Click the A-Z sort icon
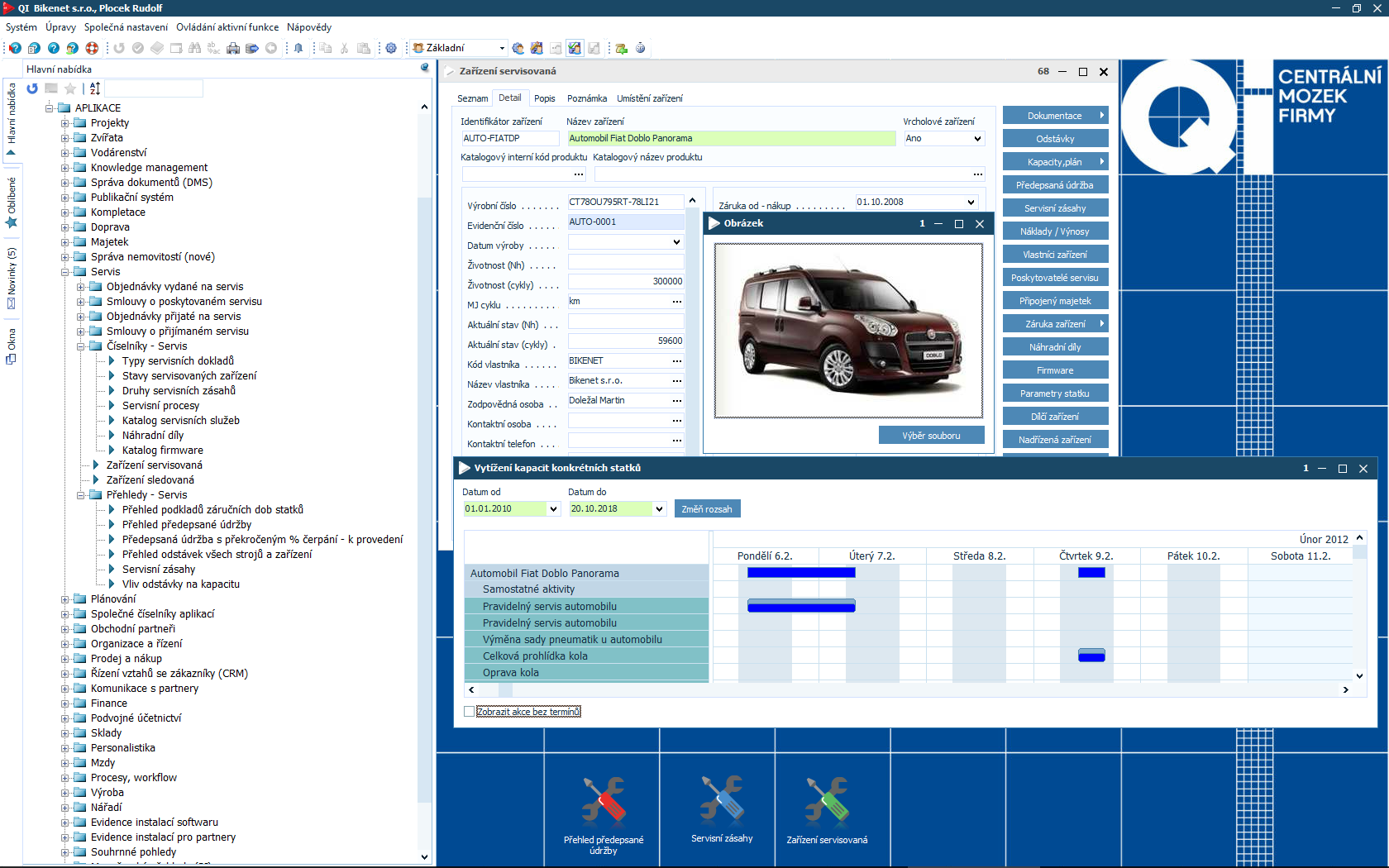The width and height of the screenshot is (1389, 868). point(95,88)
